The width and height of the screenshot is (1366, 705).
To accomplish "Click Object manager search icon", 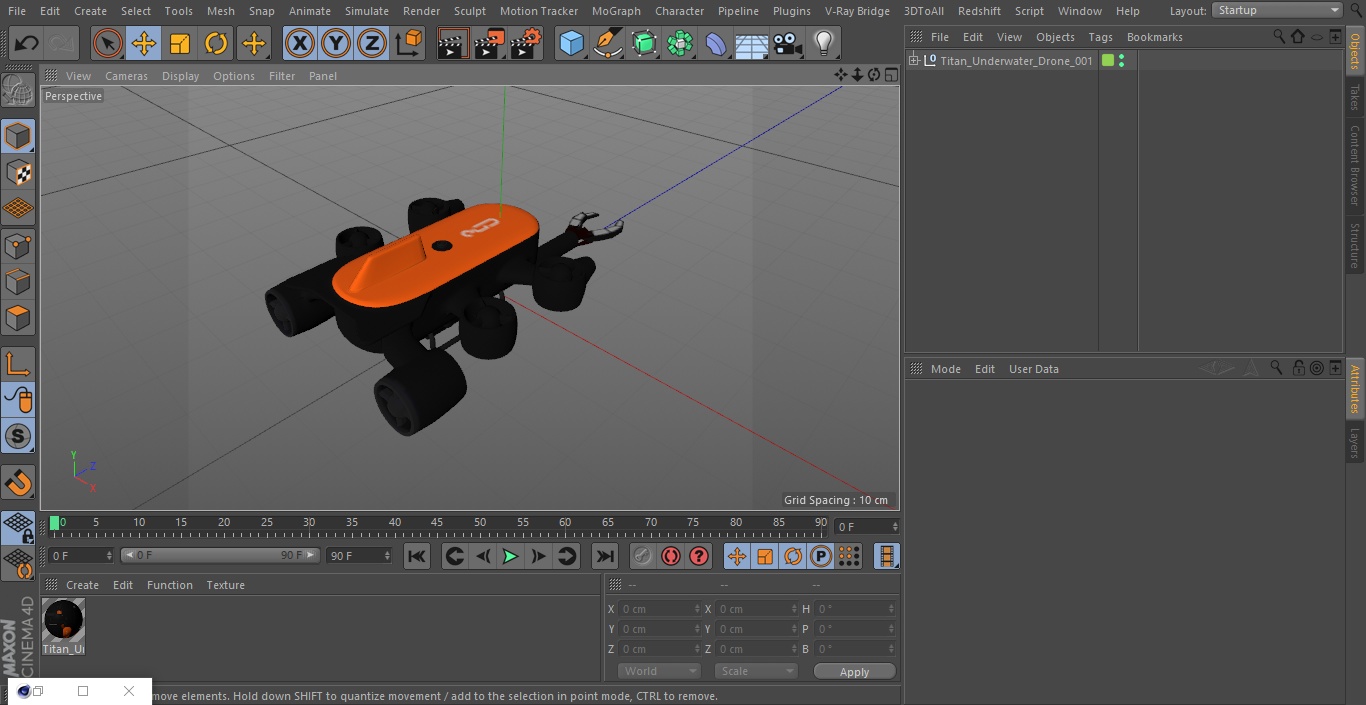I will point(1279,37).
